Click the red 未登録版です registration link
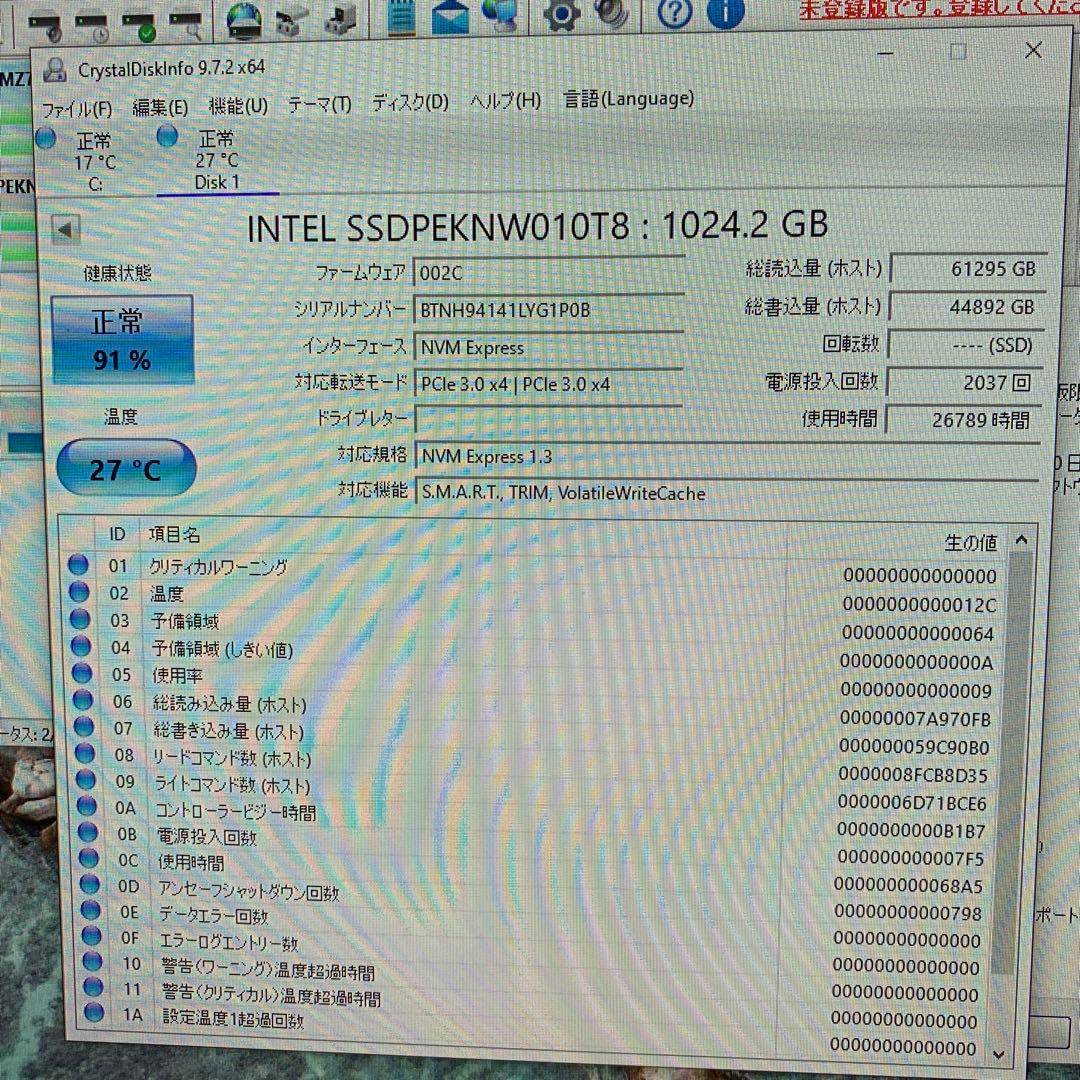This screenshot has width=1080, height=1080. pos(937,9)
